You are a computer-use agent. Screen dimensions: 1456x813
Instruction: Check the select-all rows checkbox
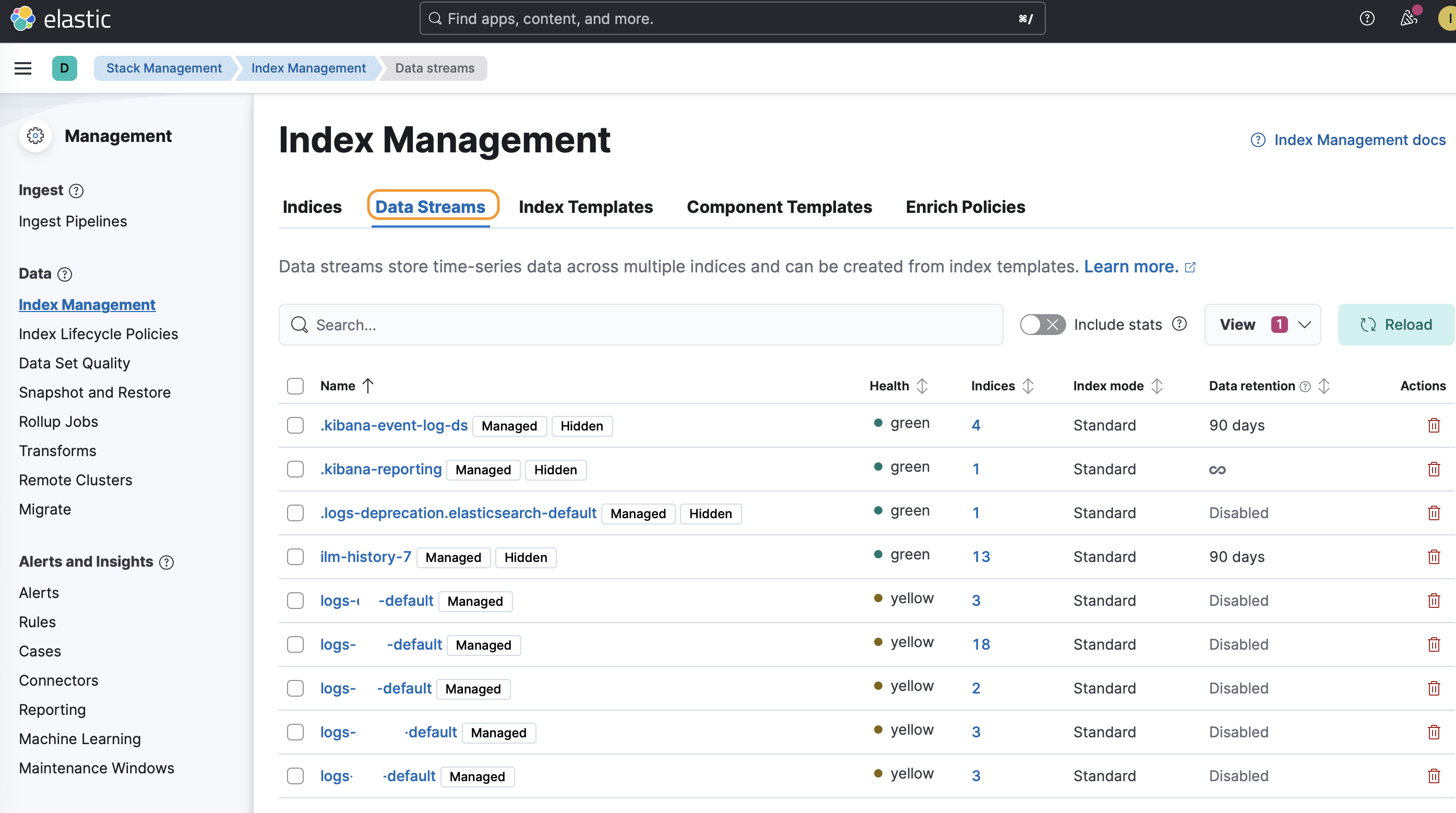tap(295, 386)
